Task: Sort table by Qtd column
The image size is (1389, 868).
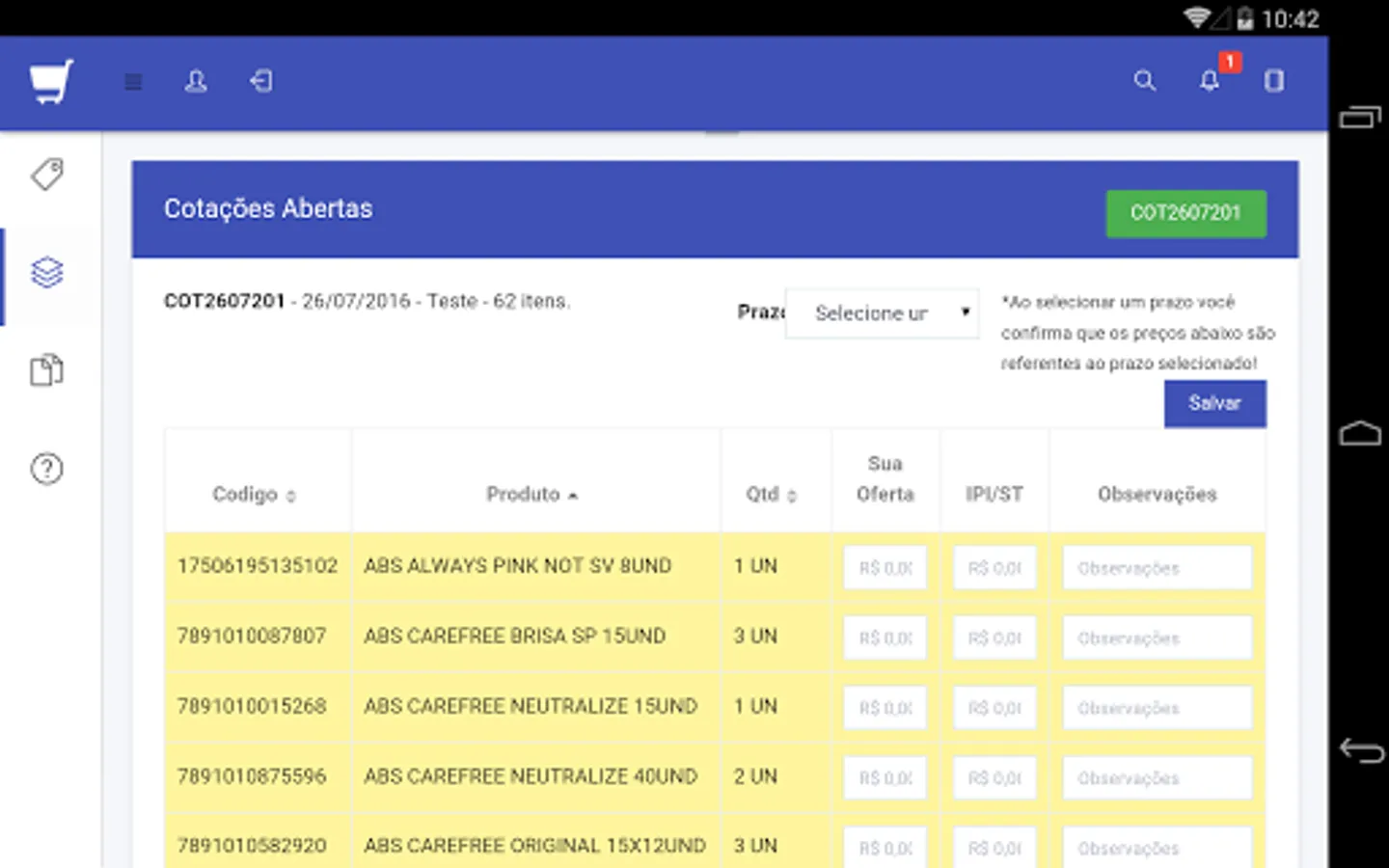Action: 772,495
